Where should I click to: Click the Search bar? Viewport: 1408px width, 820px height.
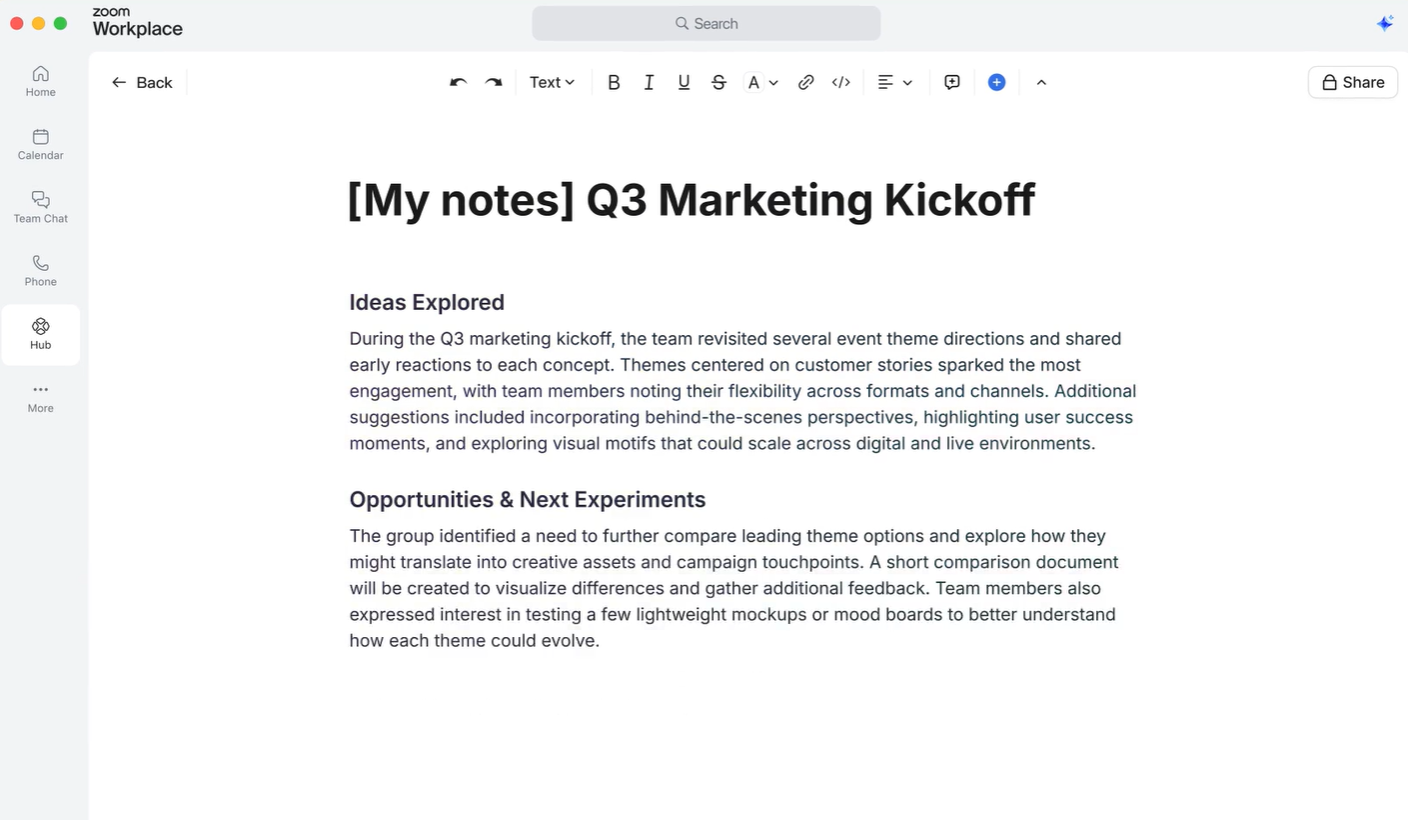(706, 23)
